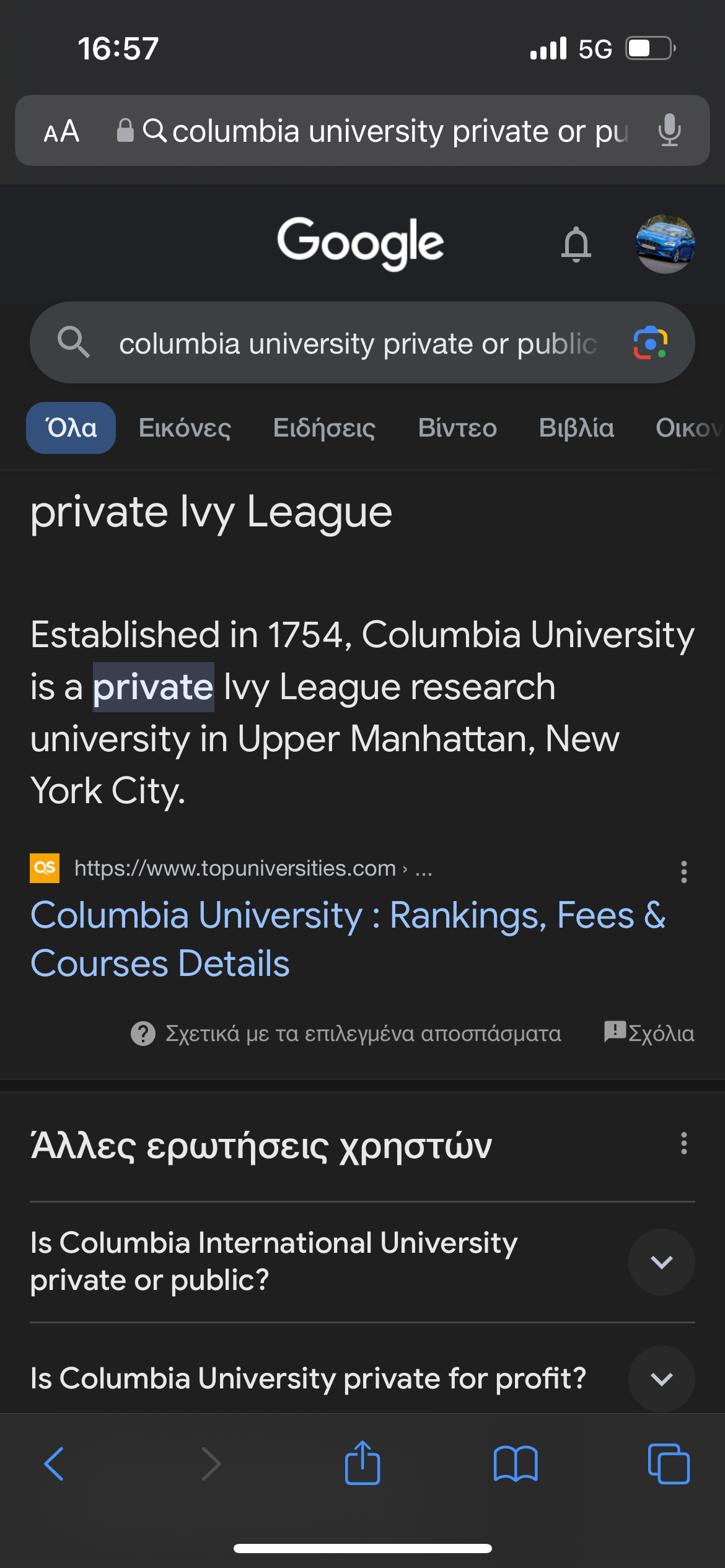Open Safari bookmarks book icon
725x1568 pixels.
click(516, 1464)
